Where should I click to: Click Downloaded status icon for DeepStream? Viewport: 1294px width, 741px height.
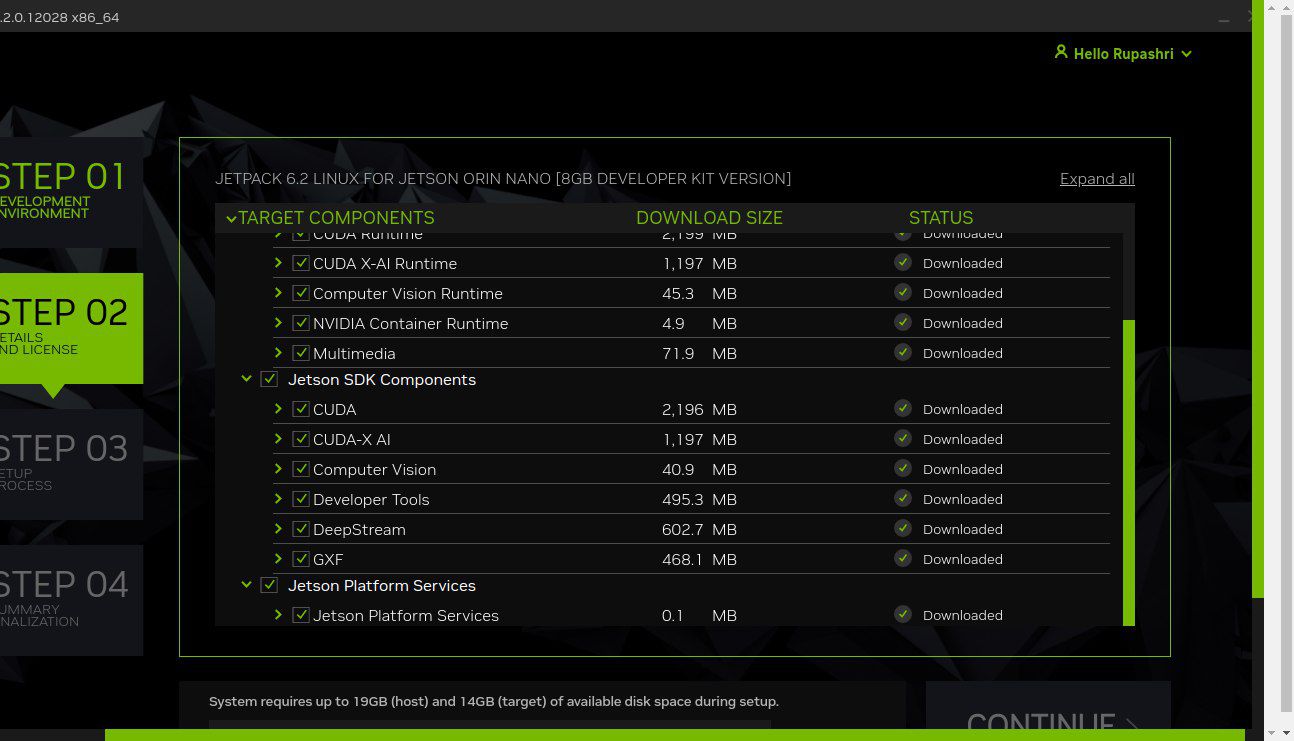[x=903, y=528]
